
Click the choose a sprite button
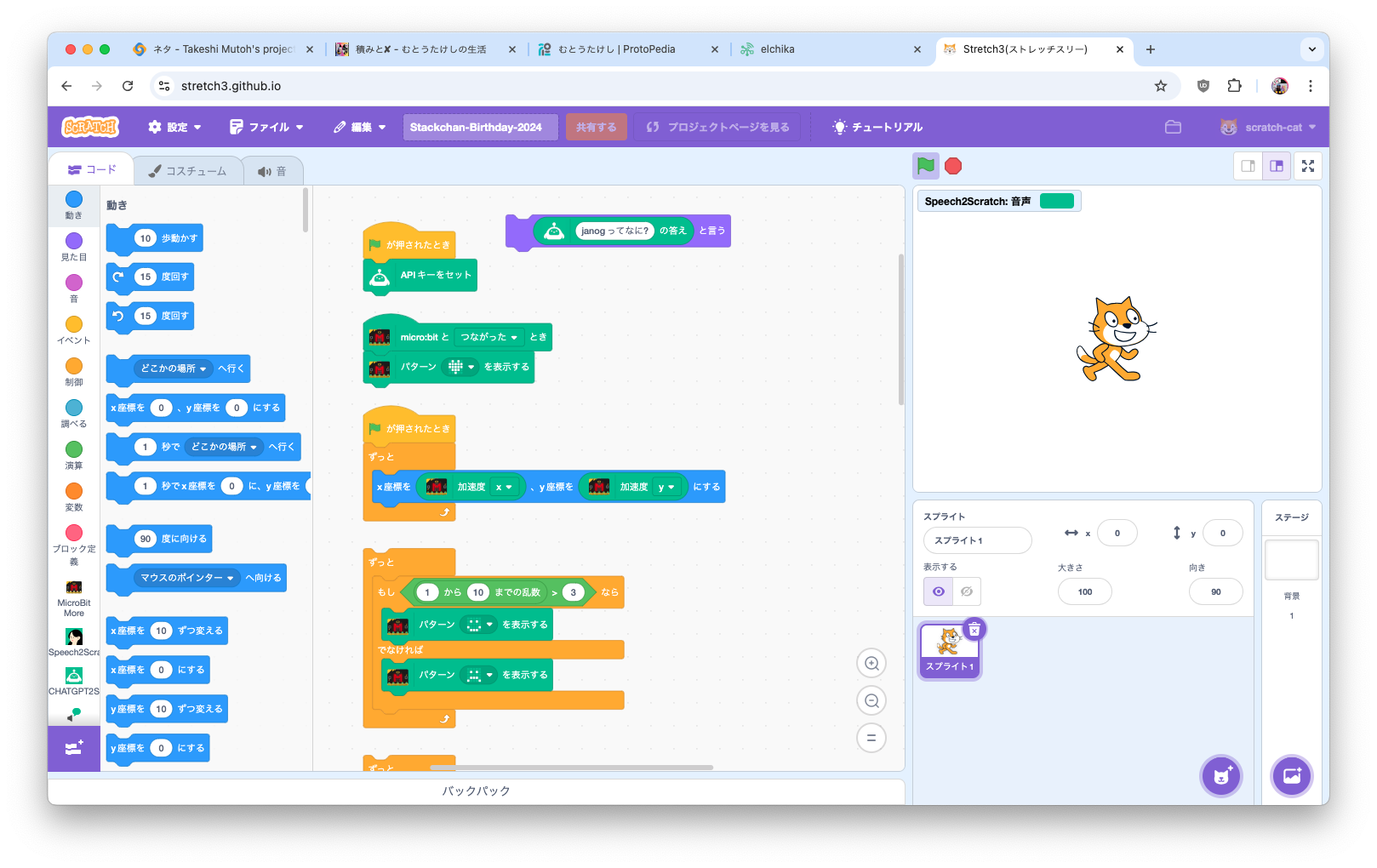pyautogui.click(x=1221, y=776)
